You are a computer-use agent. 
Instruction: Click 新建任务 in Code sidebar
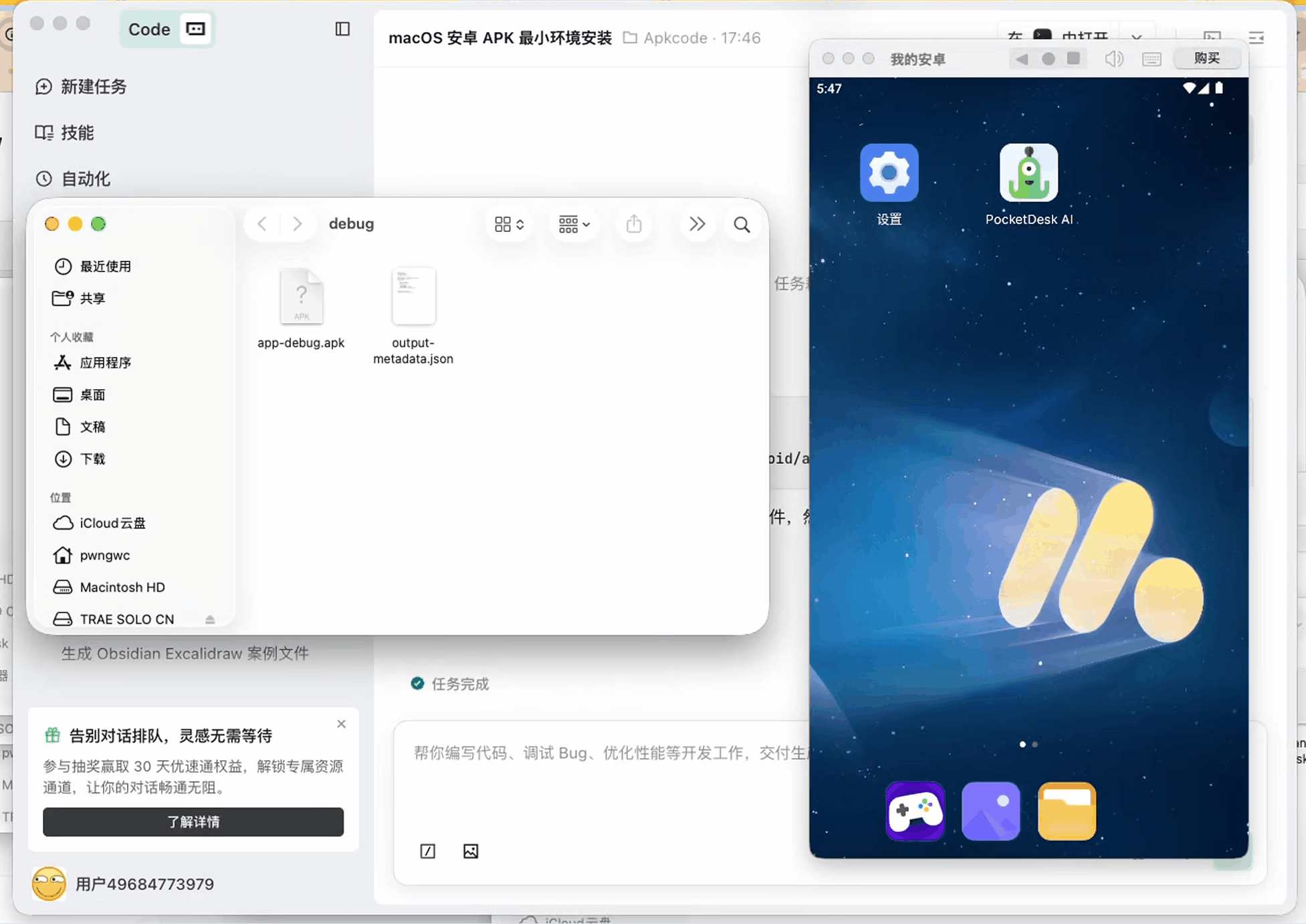pyautogui.click(x=81, y=86)
